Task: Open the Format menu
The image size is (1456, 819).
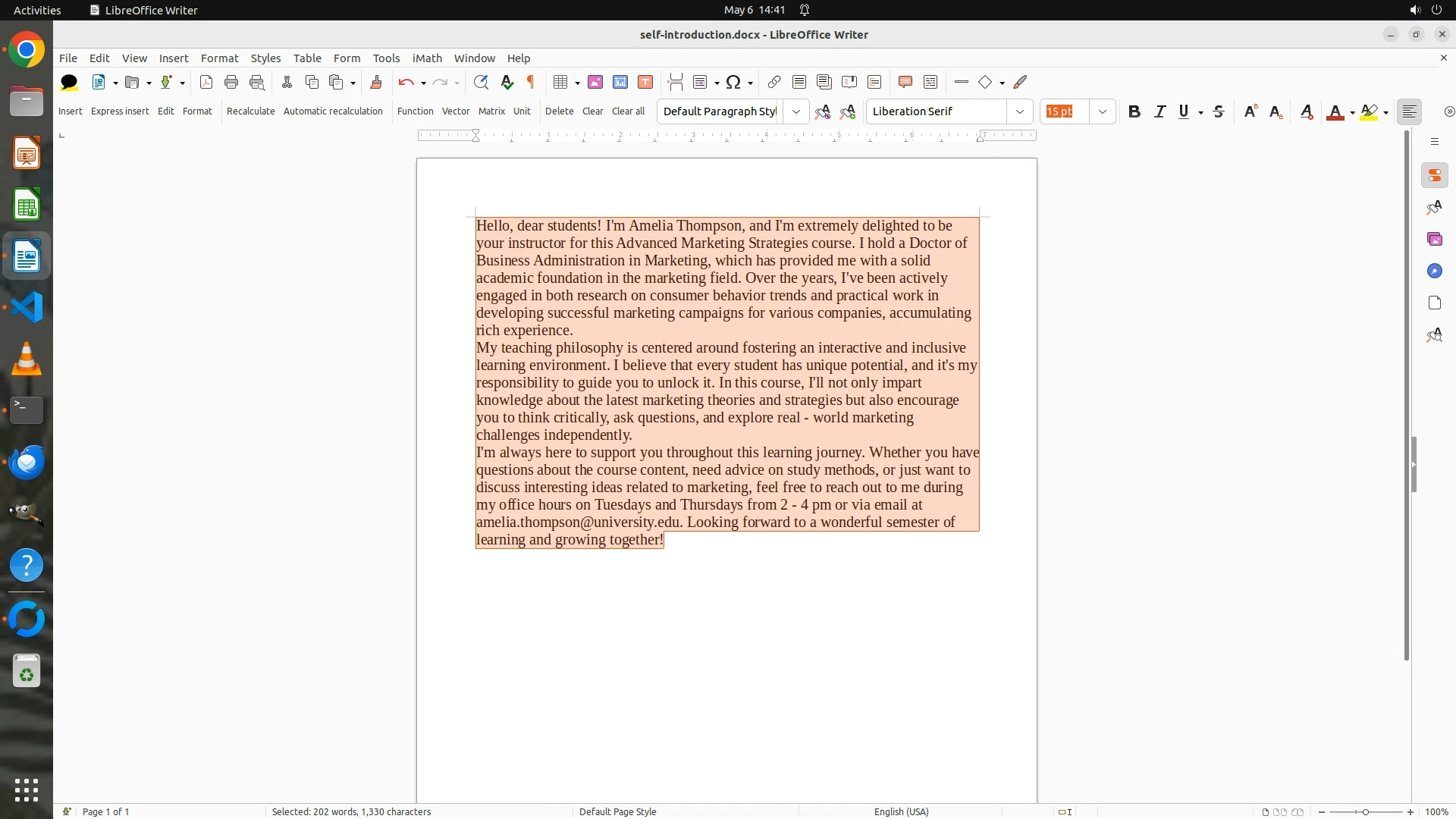Action: tap(219, 58)
